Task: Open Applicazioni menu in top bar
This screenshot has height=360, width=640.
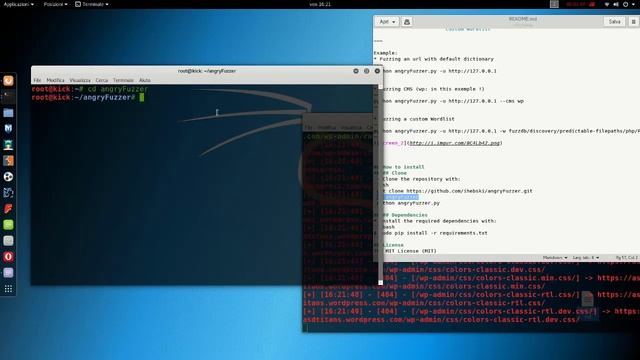Action: [x=18, y=4]
